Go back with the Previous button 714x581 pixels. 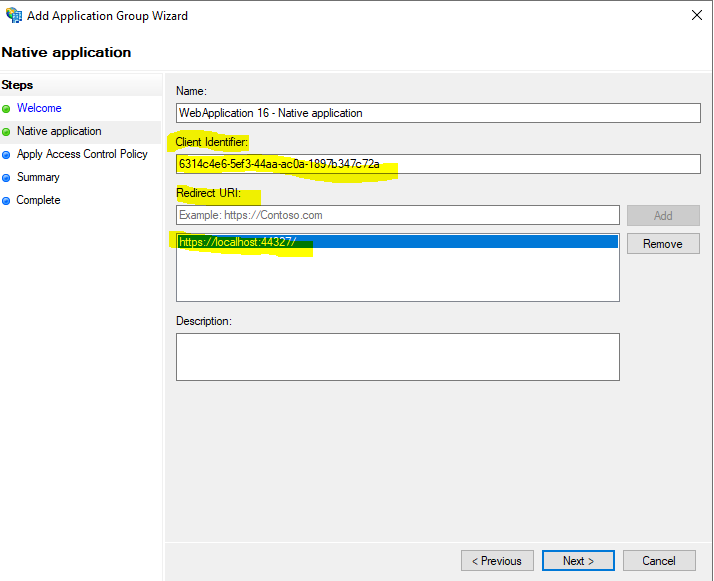coord(497,561)
